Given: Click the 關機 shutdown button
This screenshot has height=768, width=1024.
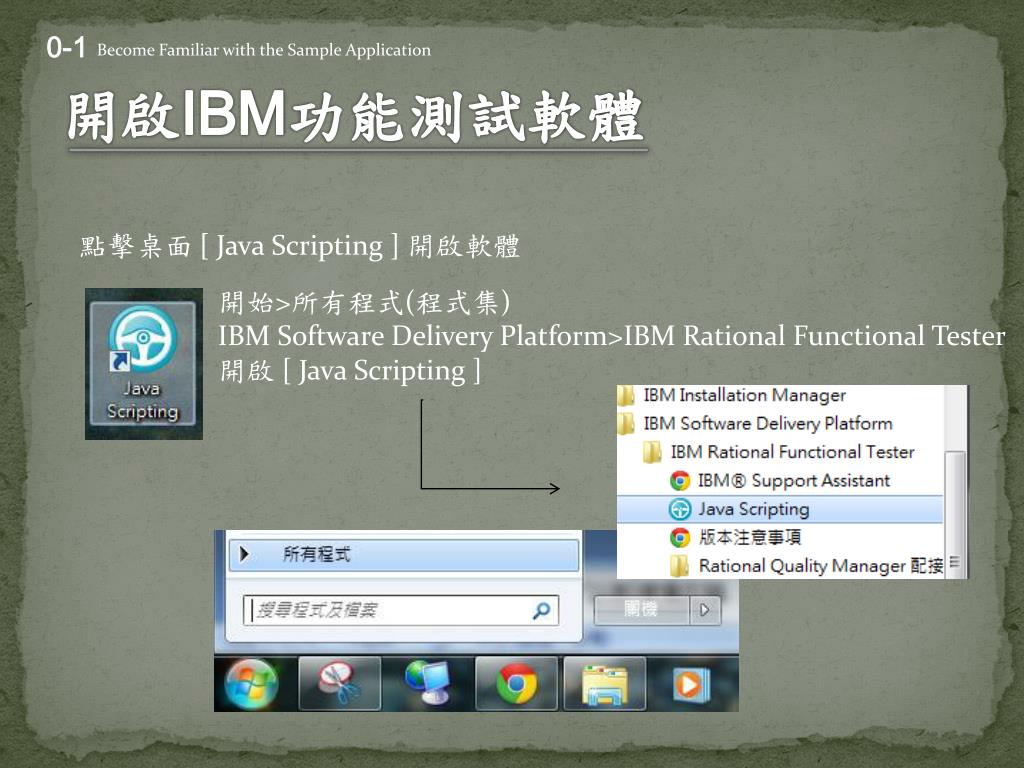Looking at the screenshot, I should [641, 610].
